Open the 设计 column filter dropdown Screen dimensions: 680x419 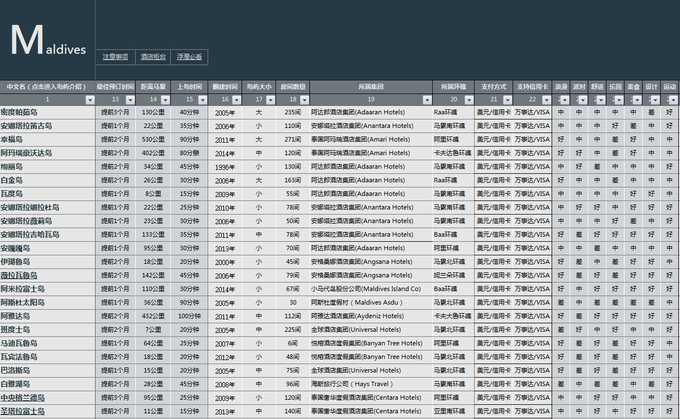point(655,100)
